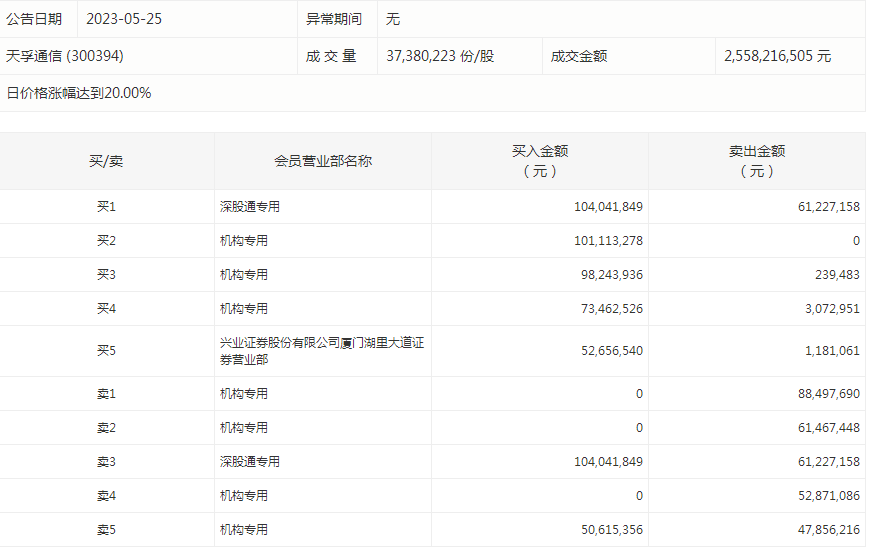The width and height of the screenshot is (869, 549).
Task: Click 机构专用 in the 买2 row
Action: click(x=244, y=240)
